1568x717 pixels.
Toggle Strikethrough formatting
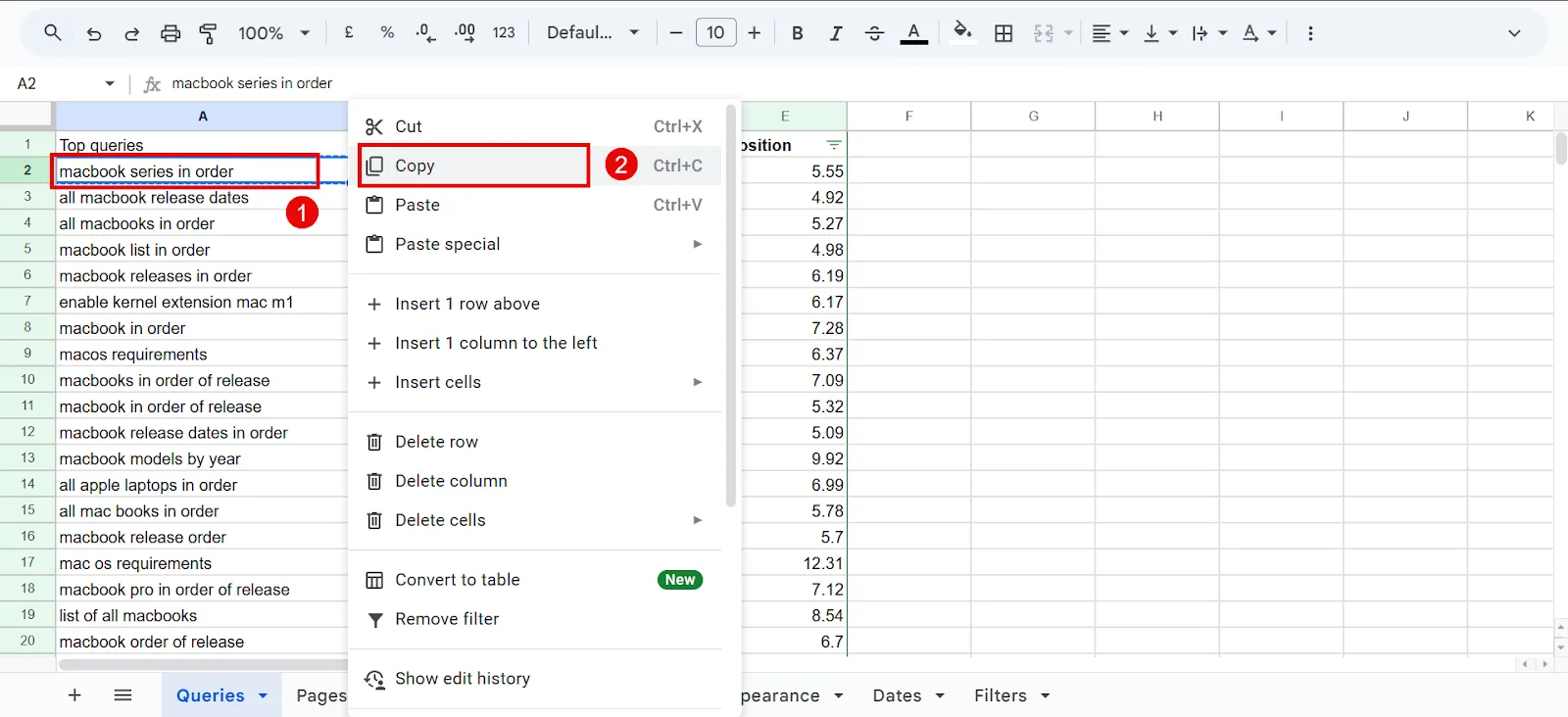click(874, 33)
